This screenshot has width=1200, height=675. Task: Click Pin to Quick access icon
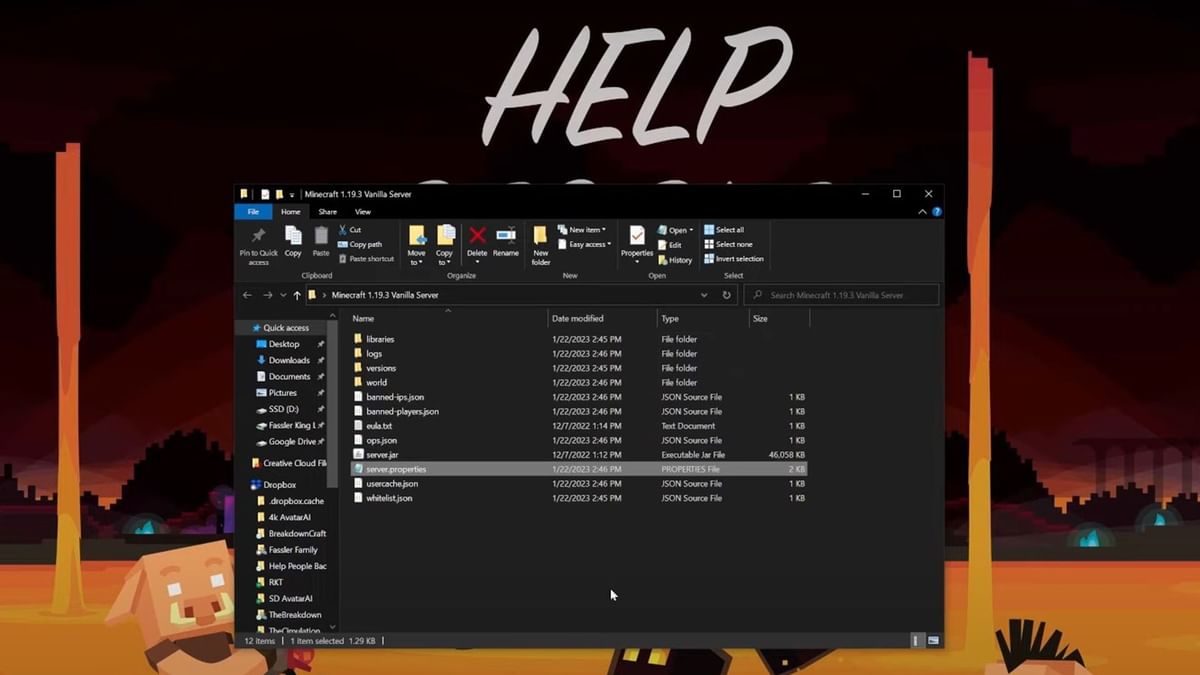point(259,242)
